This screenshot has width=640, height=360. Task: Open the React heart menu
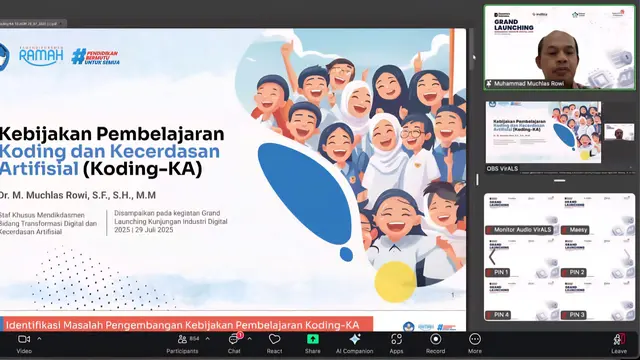[x=274, y=344]
